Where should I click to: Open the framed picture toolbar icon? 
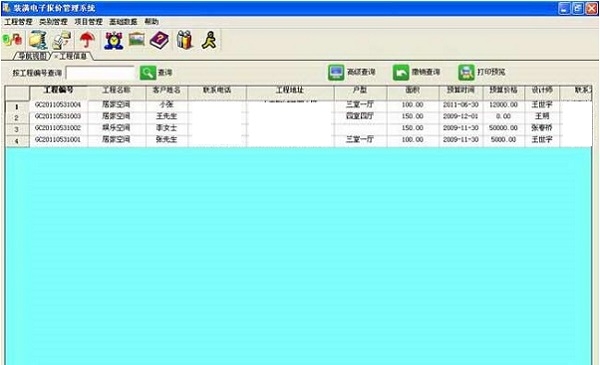click(x=137, y=39)
